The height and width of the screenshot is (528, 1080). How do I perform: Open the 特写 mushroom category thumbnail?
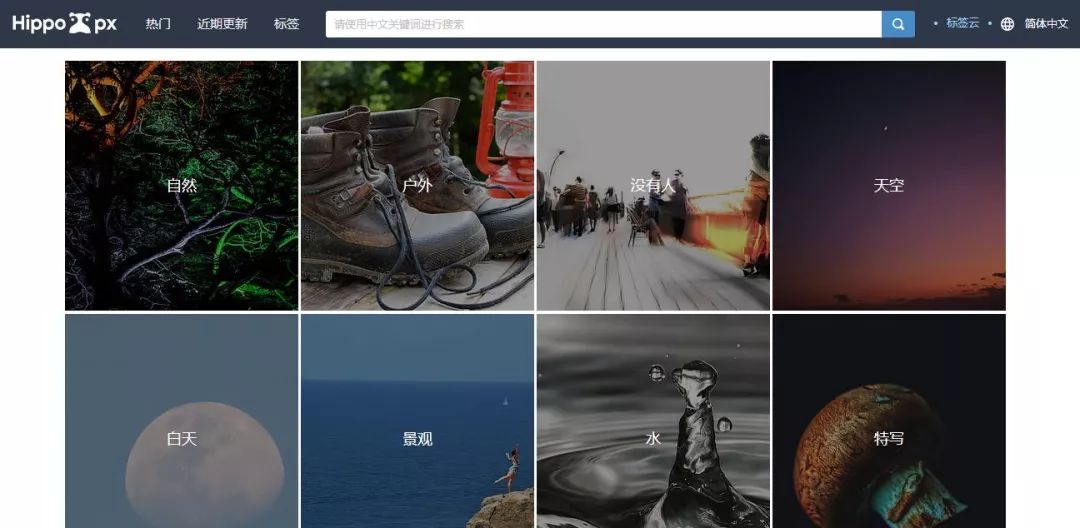coord(889,421)
